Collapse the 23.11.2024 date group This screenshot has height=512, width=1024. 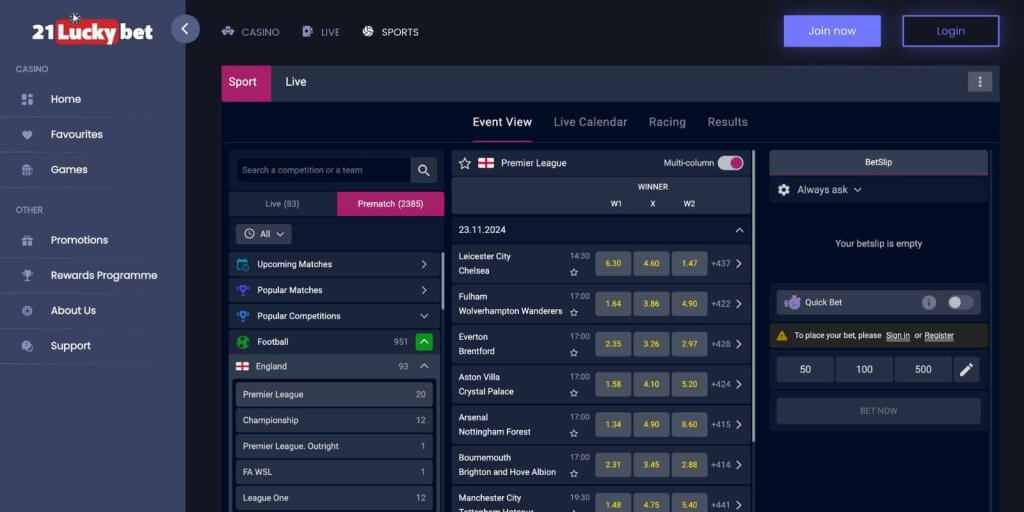739,230
